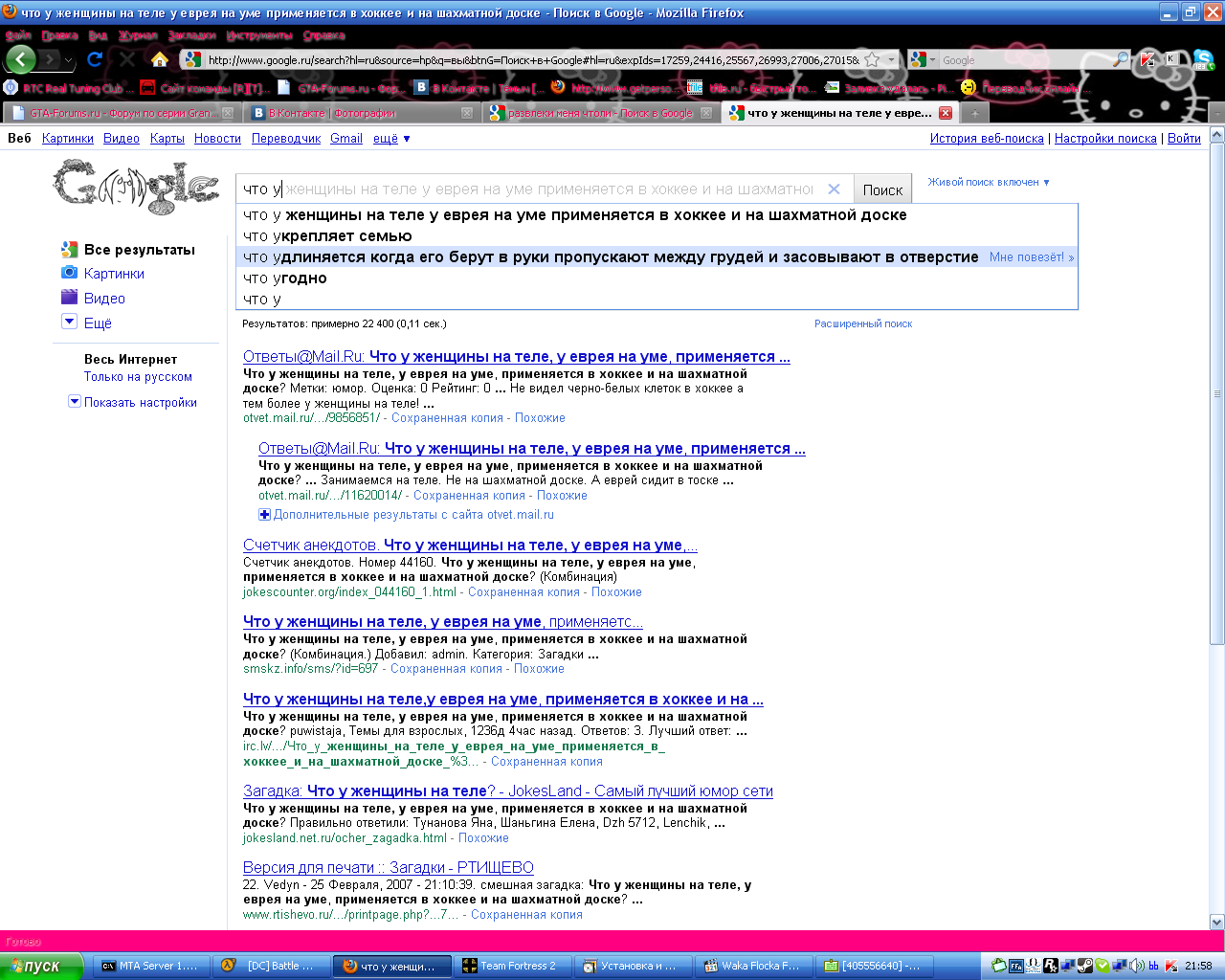
Task: Open Версия для печати Загадки РТИЩЕВО result
Action: pyautogui.click(x=389, y=868)
